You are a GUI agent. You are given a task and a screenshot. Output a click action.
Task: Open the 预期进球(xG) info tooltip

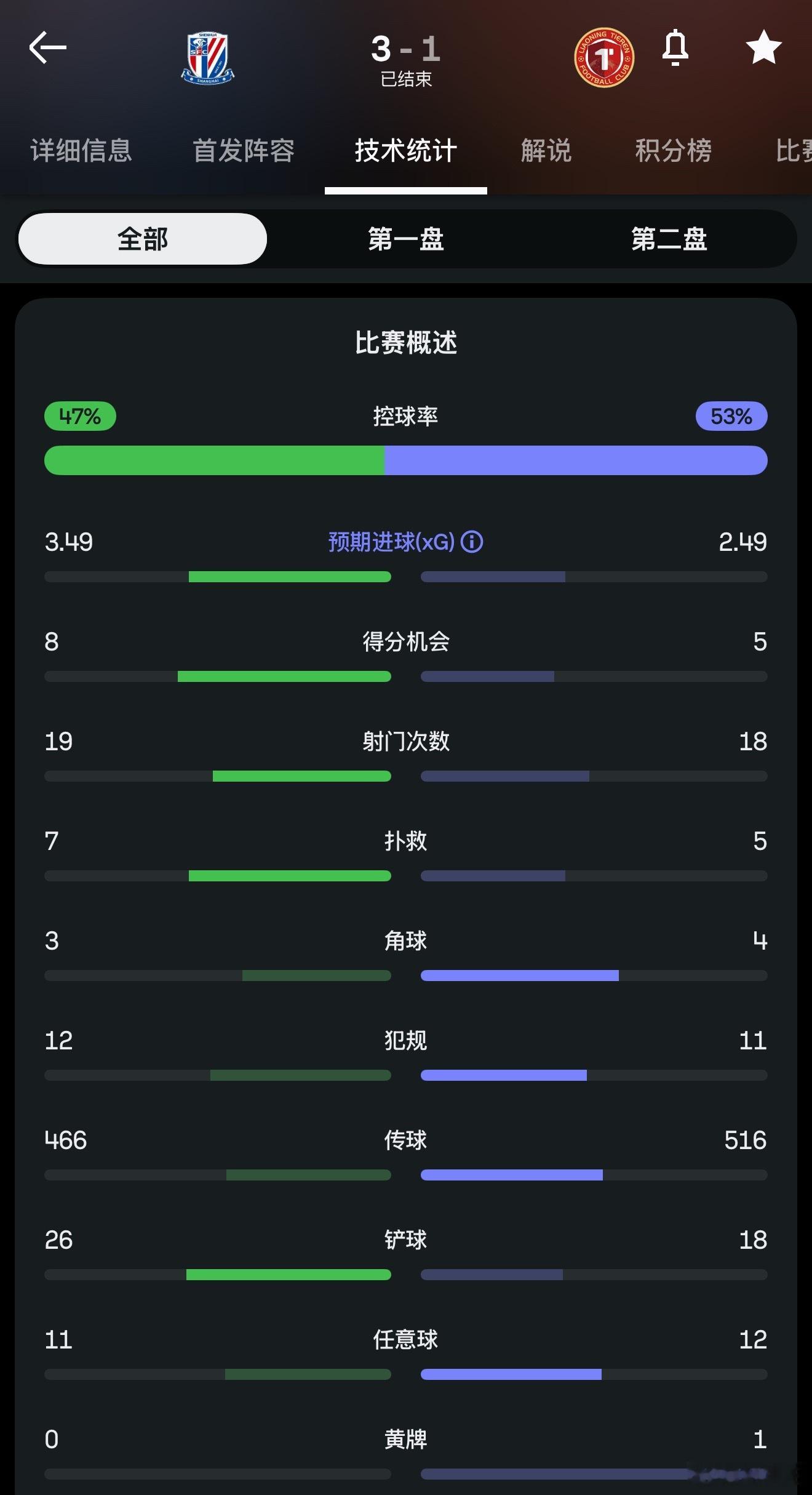(x=472, y=542)
